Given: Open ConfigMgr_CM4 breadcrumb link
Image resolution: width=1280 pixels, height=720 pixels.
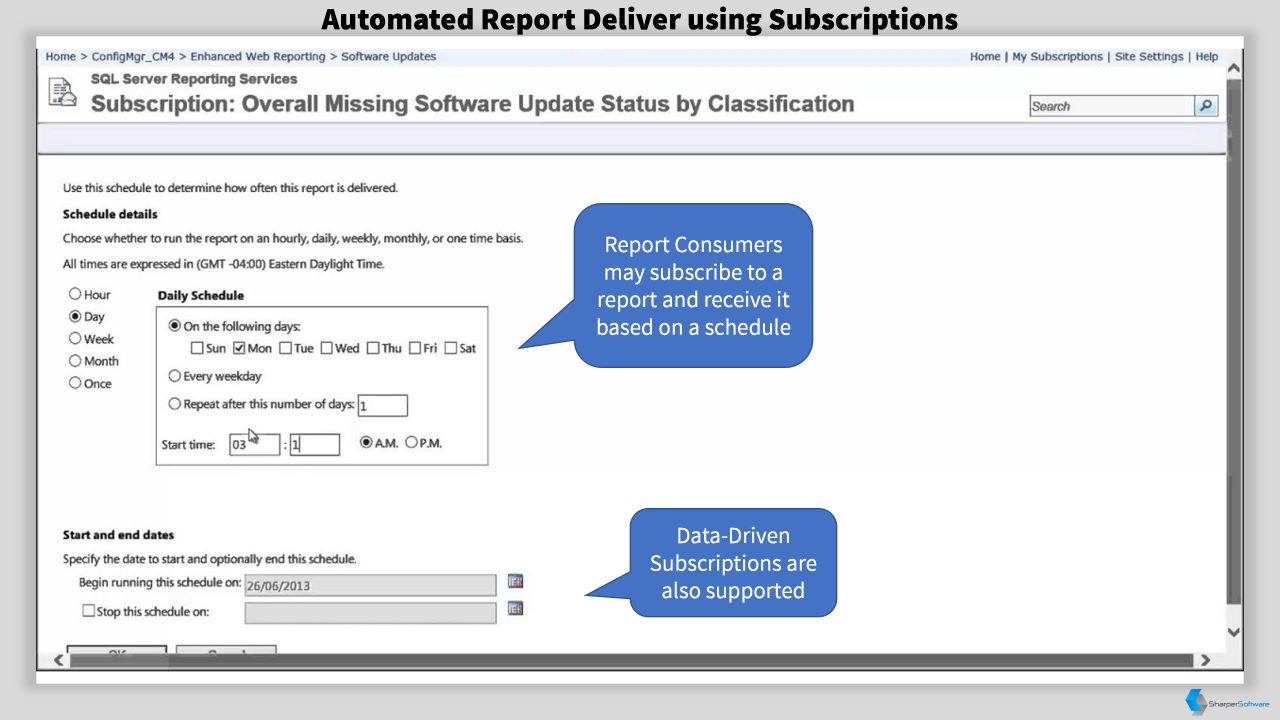Looking at the screenshot, I should (x=133, y=57).
